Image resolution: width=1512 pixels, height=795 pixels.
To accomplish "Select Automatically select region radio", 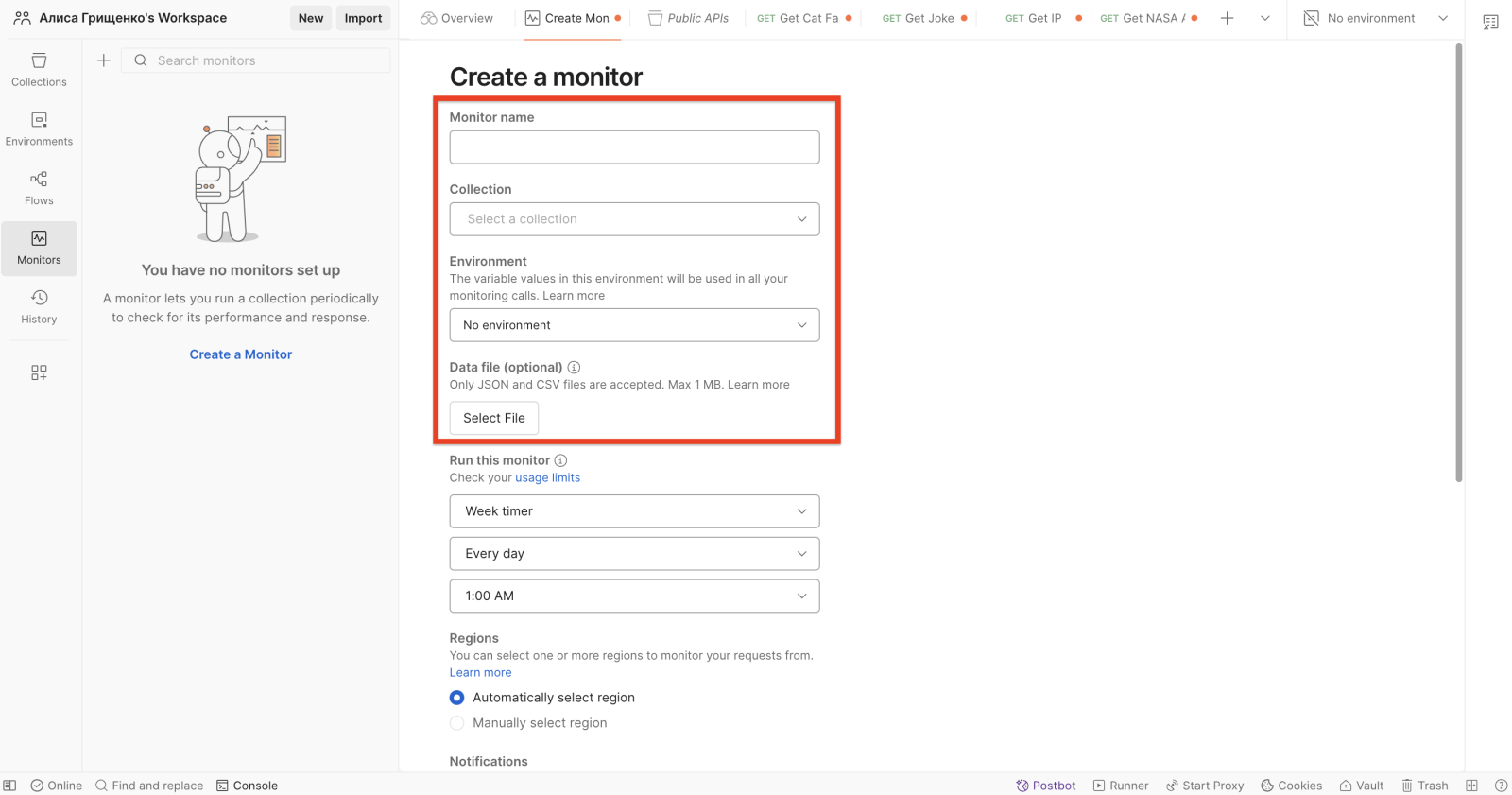I will (457, 698).
